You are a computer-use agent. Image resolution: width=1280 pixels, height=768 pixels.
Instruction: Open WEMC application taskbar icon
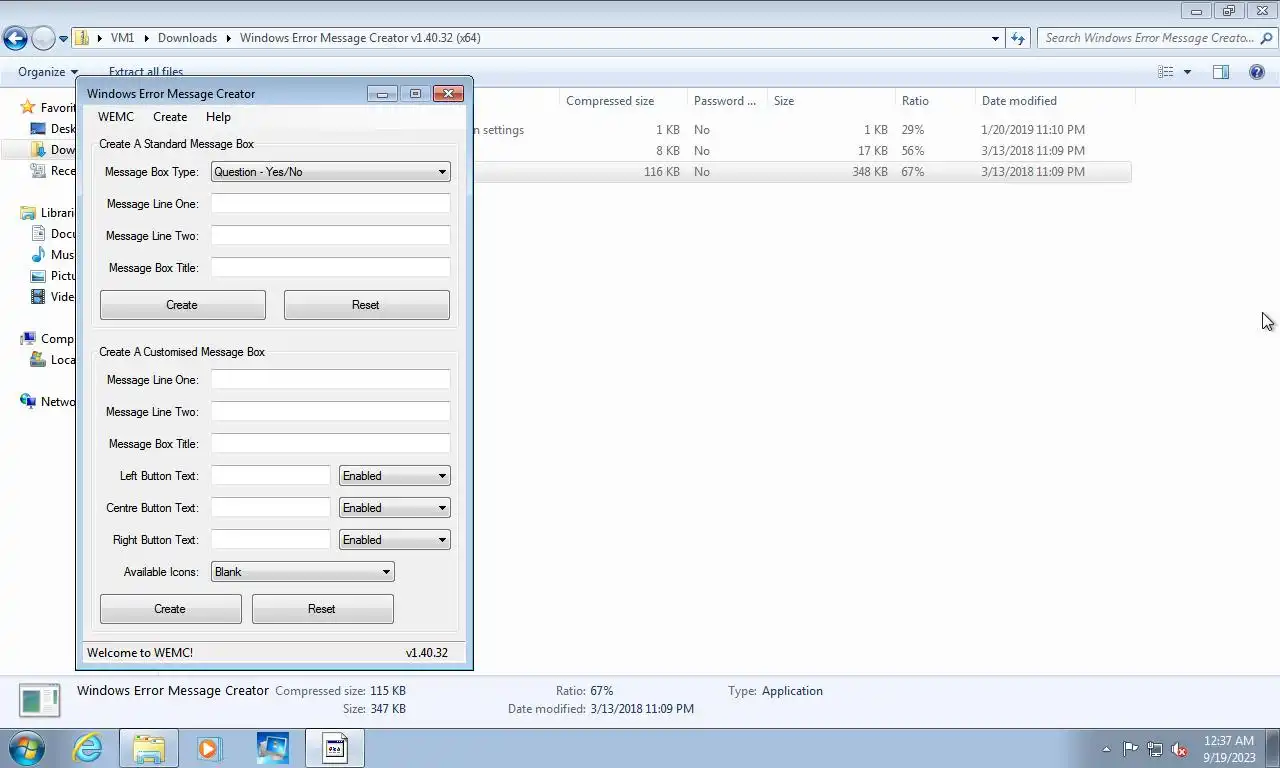click(335, 748)
